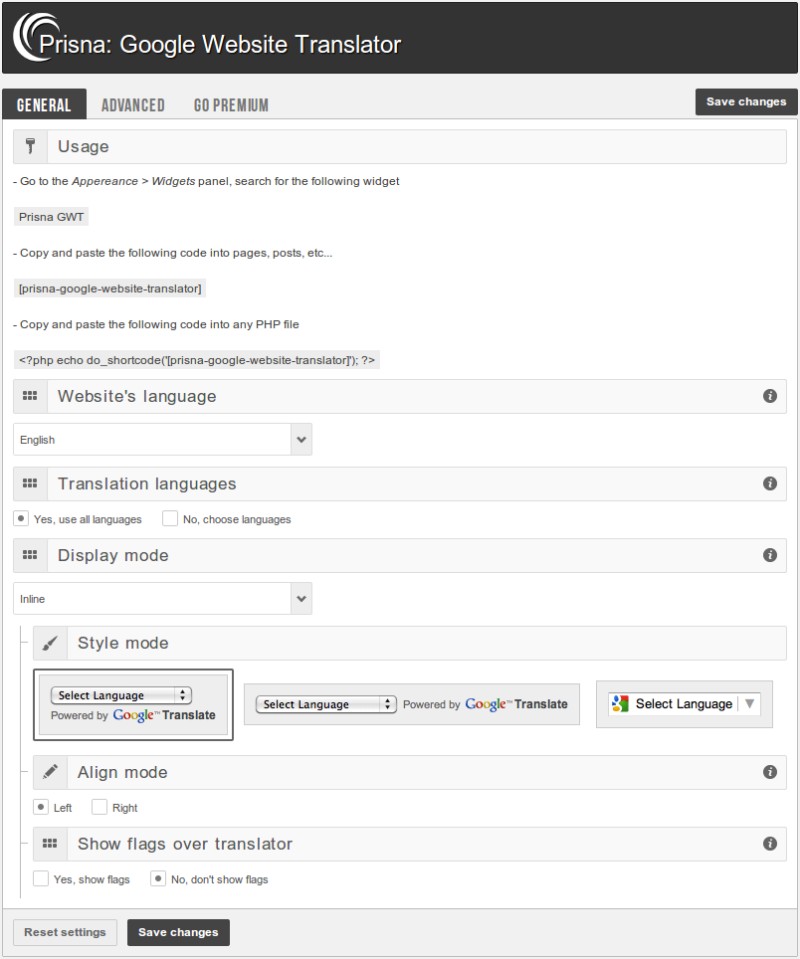Choose Right alignment option
This screenshot has width=800, height=959.
point(99,807)
